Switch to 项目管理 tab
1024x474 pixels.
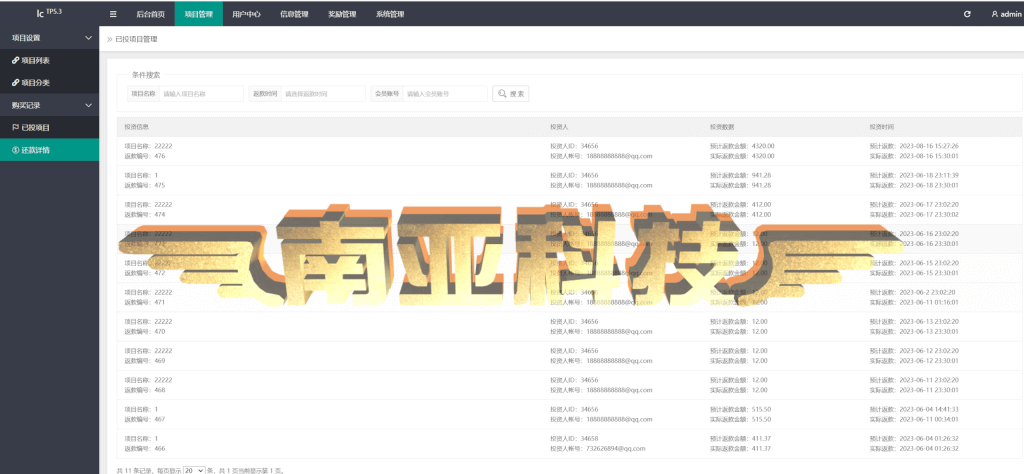tap(199, 14)
